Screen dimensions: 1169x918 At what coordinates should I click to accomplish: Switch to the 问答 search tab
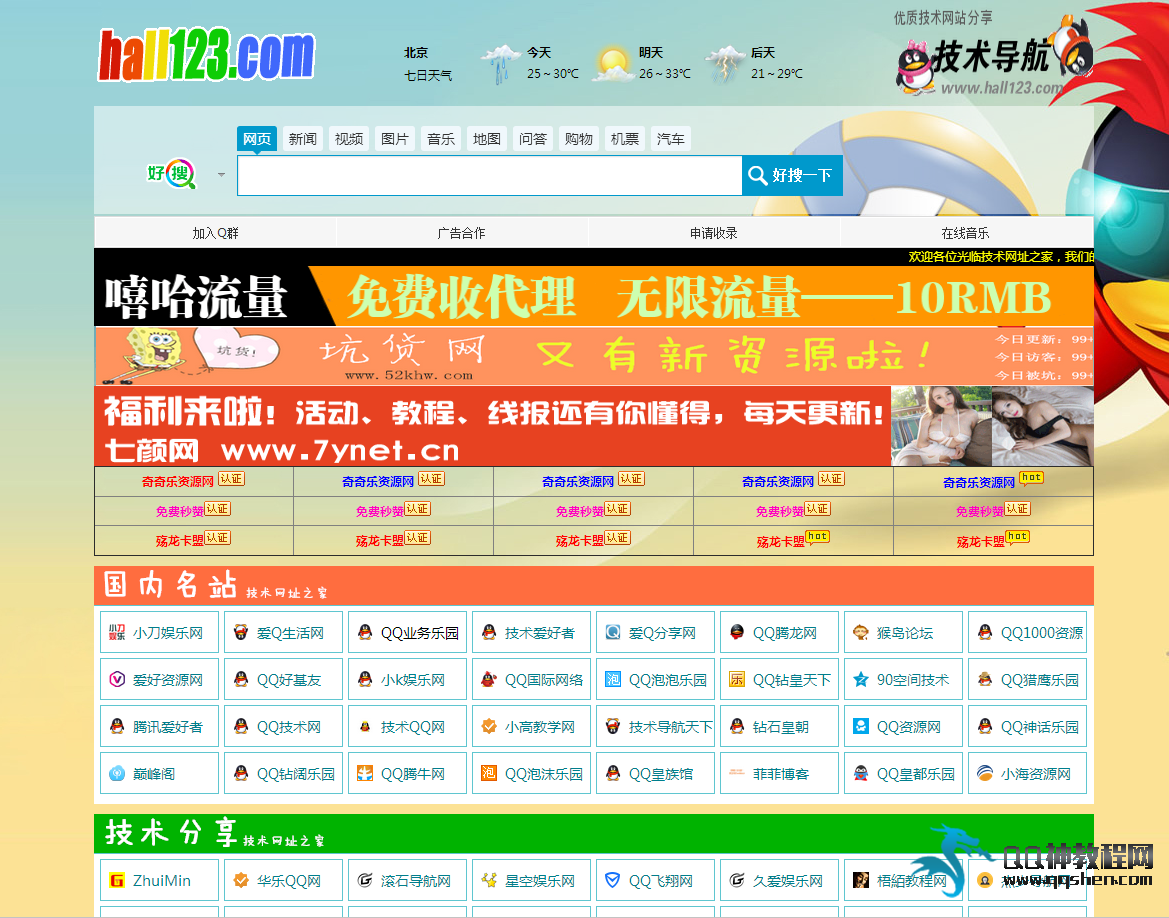click(x=533, y=139)
